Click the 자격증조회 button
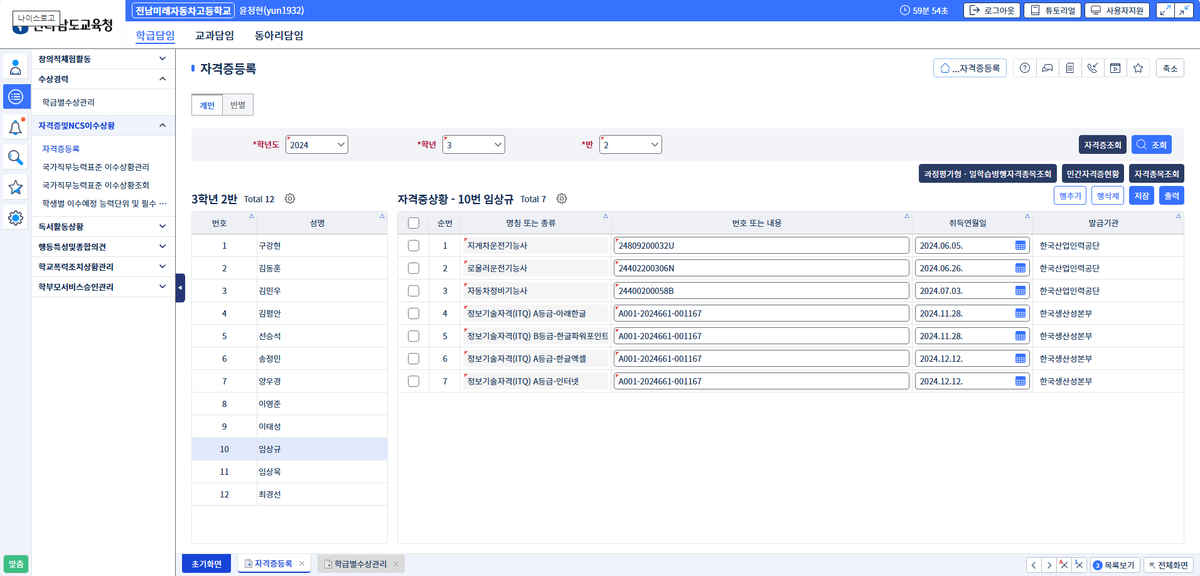The width and height of the screenshot is (1200, 576). 1103,145
